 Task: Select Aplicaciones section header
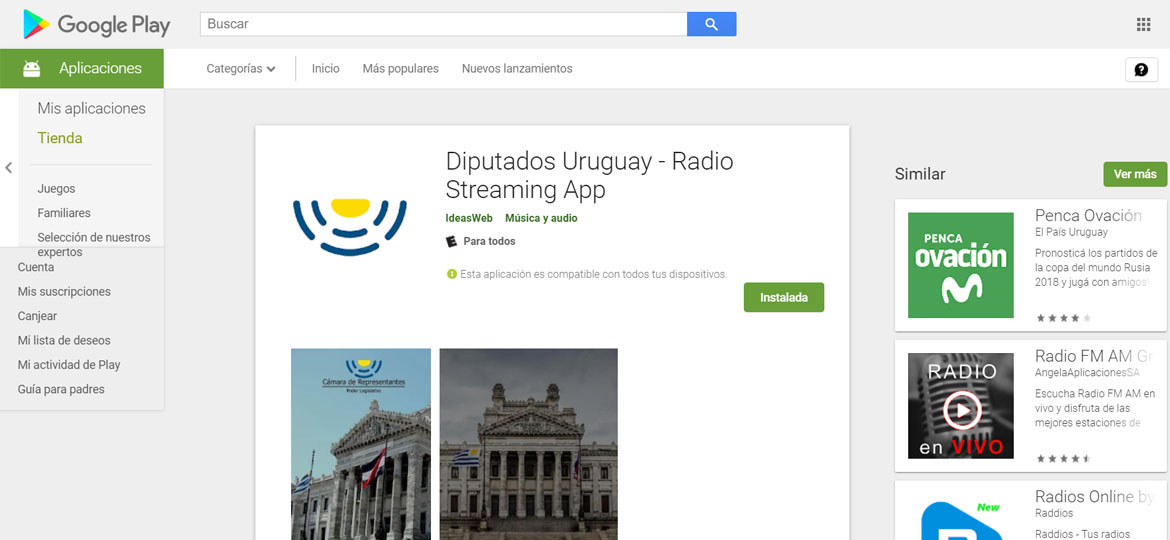click(82, 69)
